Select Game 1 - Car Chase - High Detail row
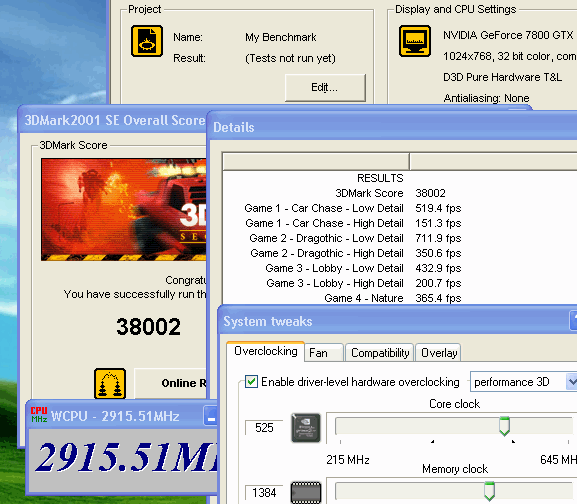Image resolution: width=577 pixels, height=504 pixels. click(400, 223)
